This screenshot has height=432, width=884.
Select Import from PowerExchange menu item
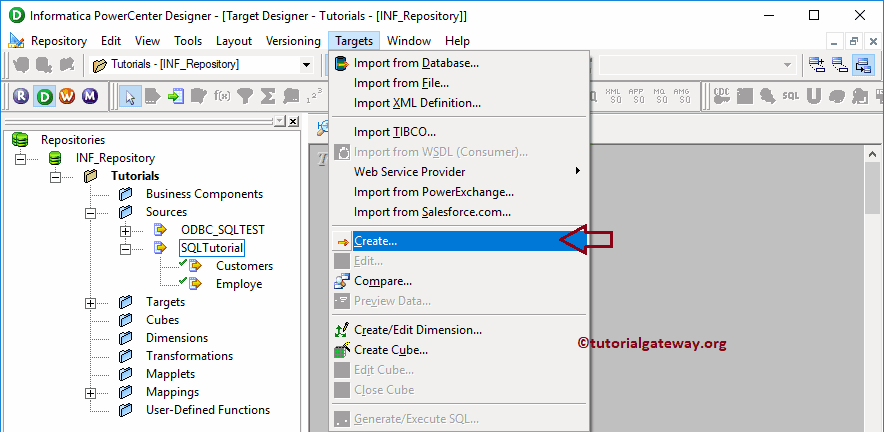pos(460,192)
